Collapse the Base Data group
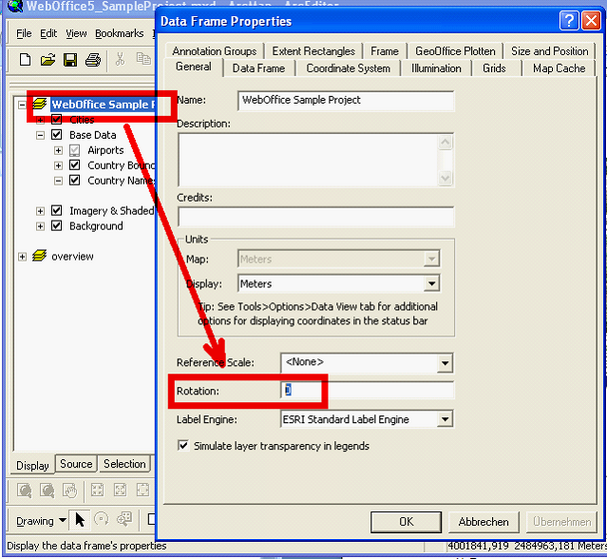The width and height of the screenshot is (607, 559). tap(40, 135)
